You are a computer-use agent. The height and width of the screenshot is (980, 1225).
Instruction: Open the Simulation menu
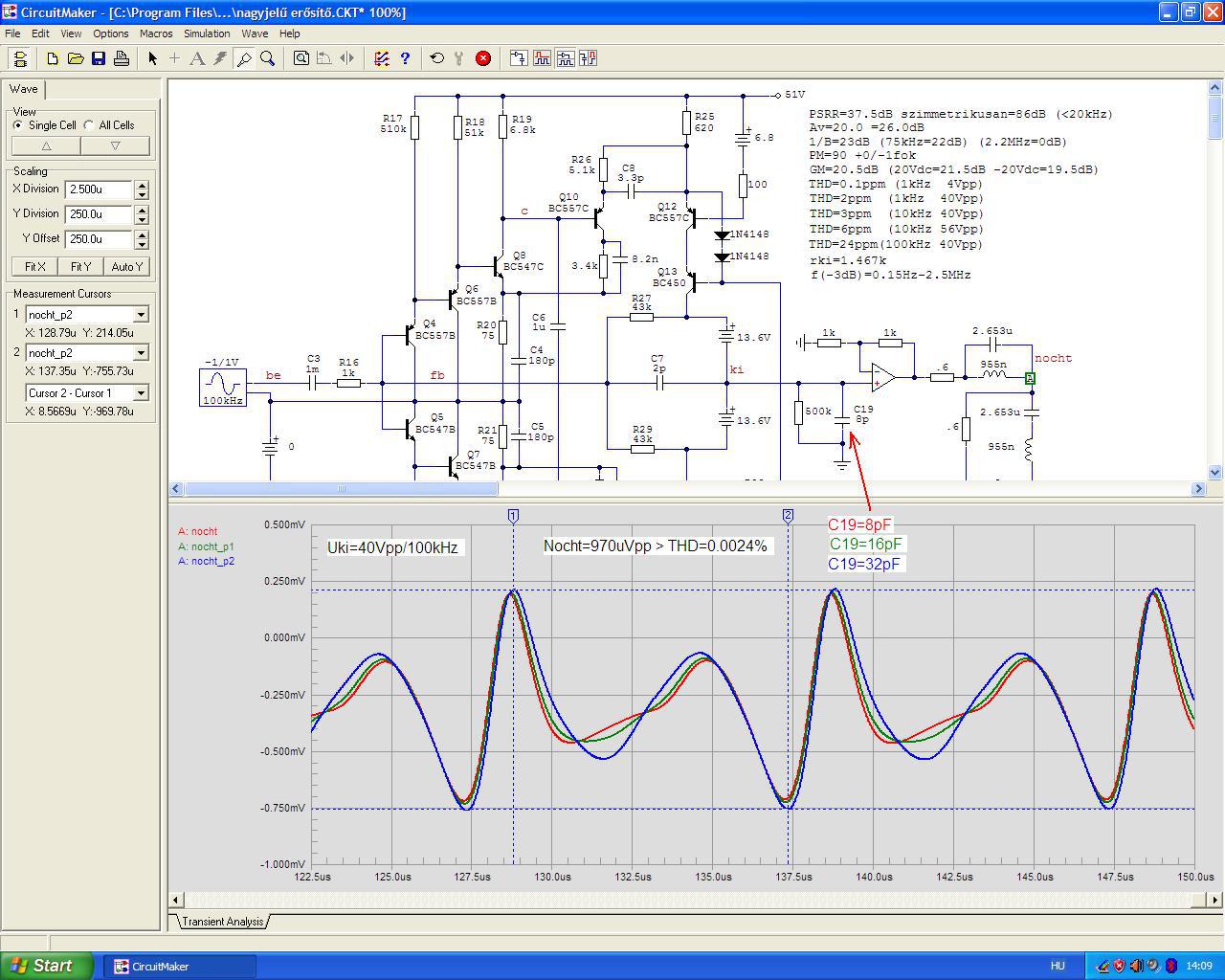pos(207,33)
